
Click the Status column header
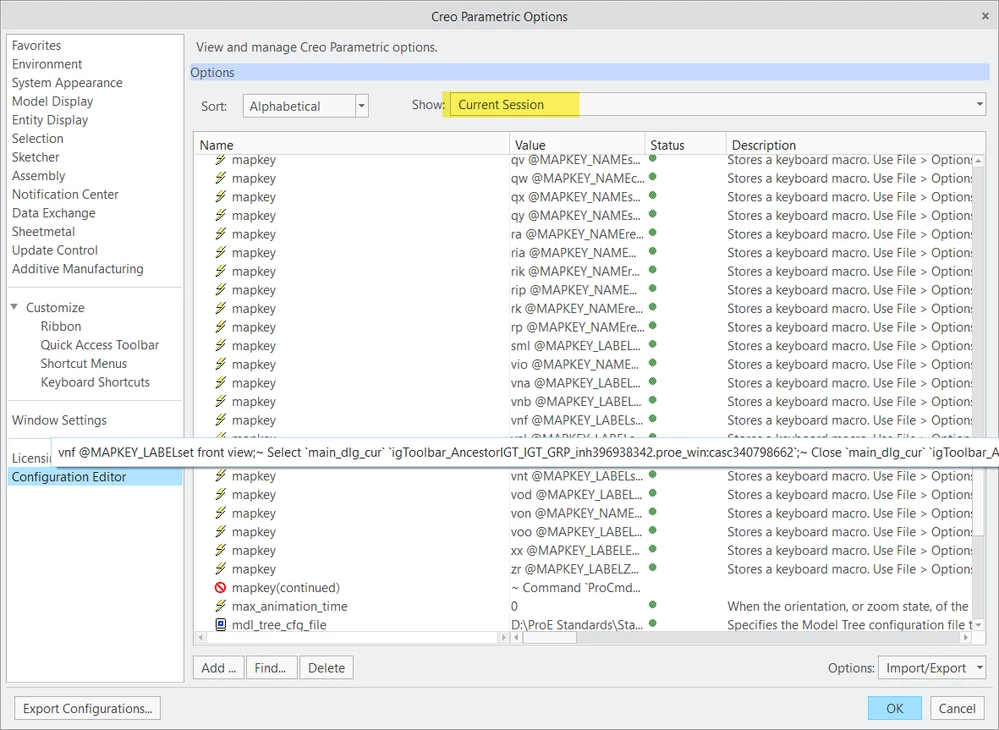pyautogui.click(x=686, y=145)
